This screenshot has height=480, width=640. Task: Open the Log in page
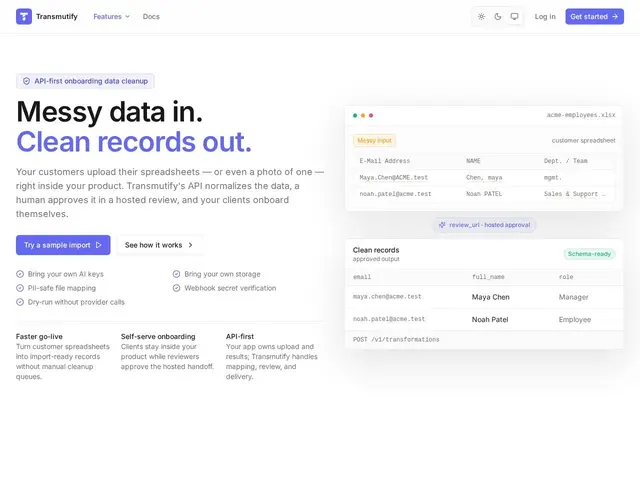[x=545, y=16]
